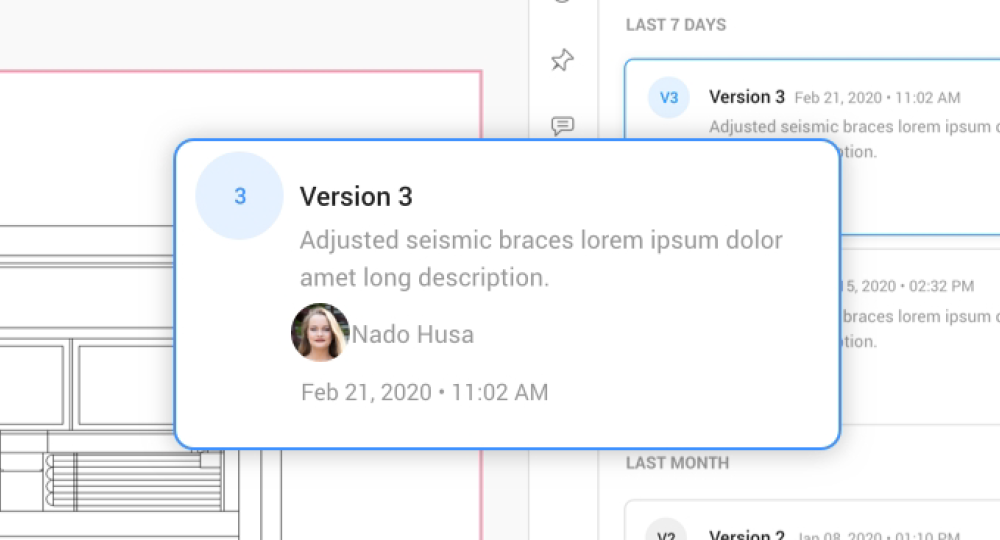Click the Version 3 title in the list
Viewport: 1000px width, 540px height.
pos(747,97)
